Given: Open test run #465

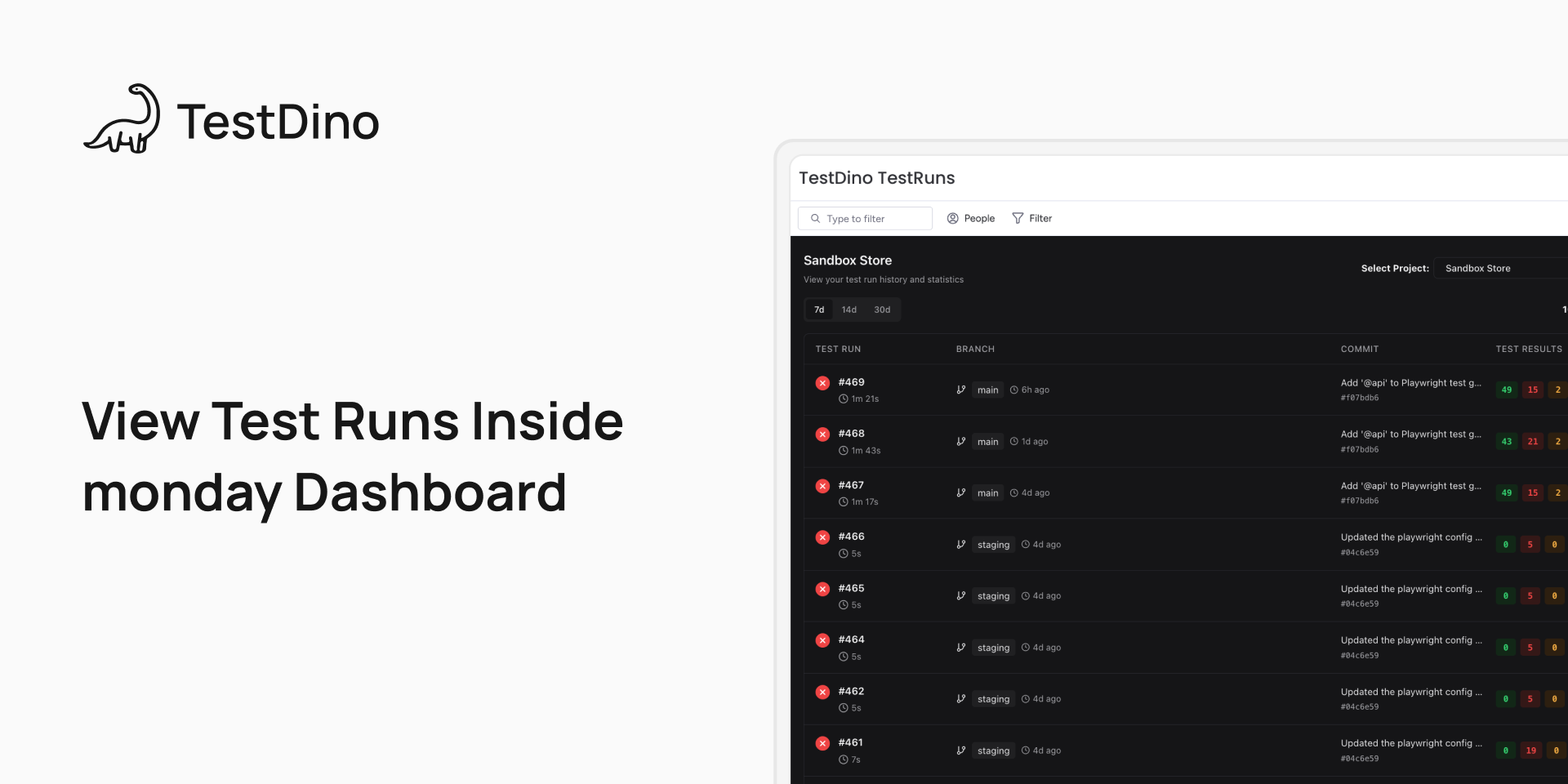Looking at the screenshot, I should [x=851, y=589].
